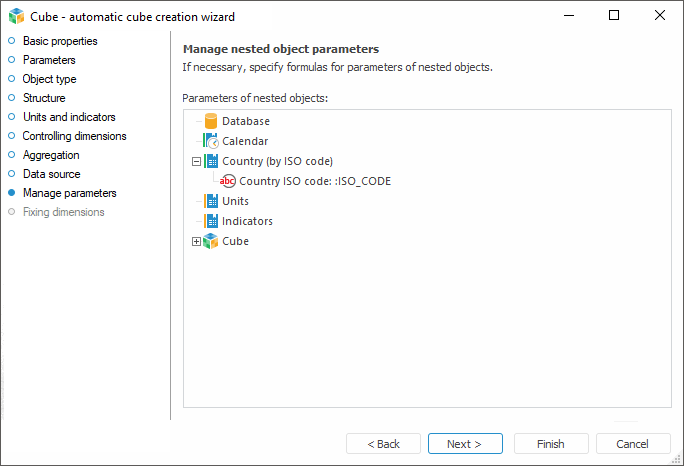Screen dimensions: 684x466
Task: Cancel the cube creation wizard
Action: 632,444
